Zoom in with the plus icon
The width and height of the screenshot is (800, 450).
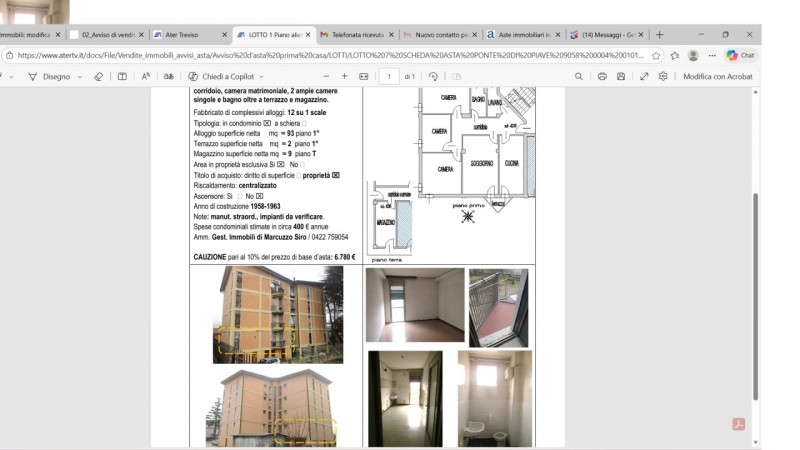coord(345,76)
